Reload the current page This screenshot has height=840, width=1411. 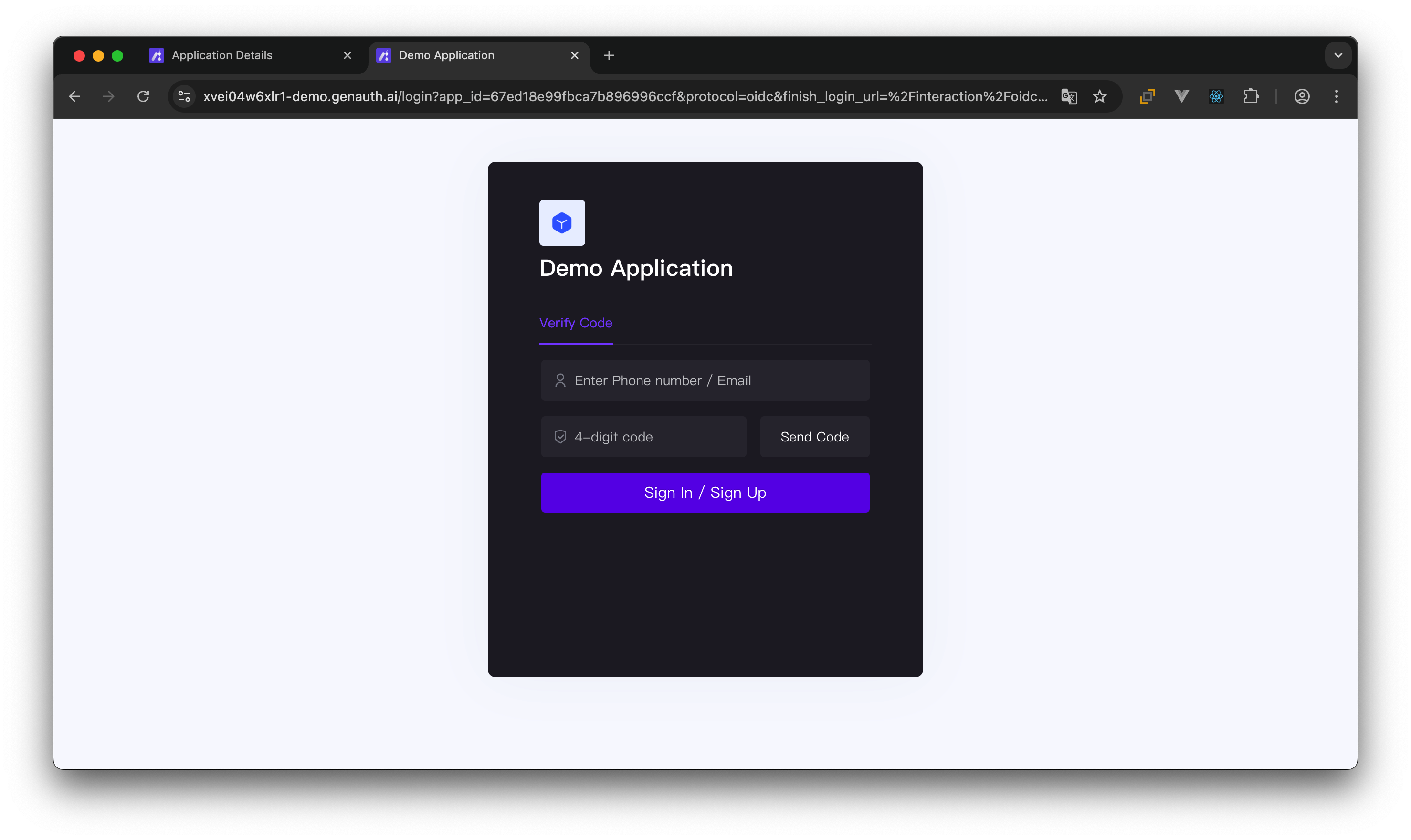point(143,97)
